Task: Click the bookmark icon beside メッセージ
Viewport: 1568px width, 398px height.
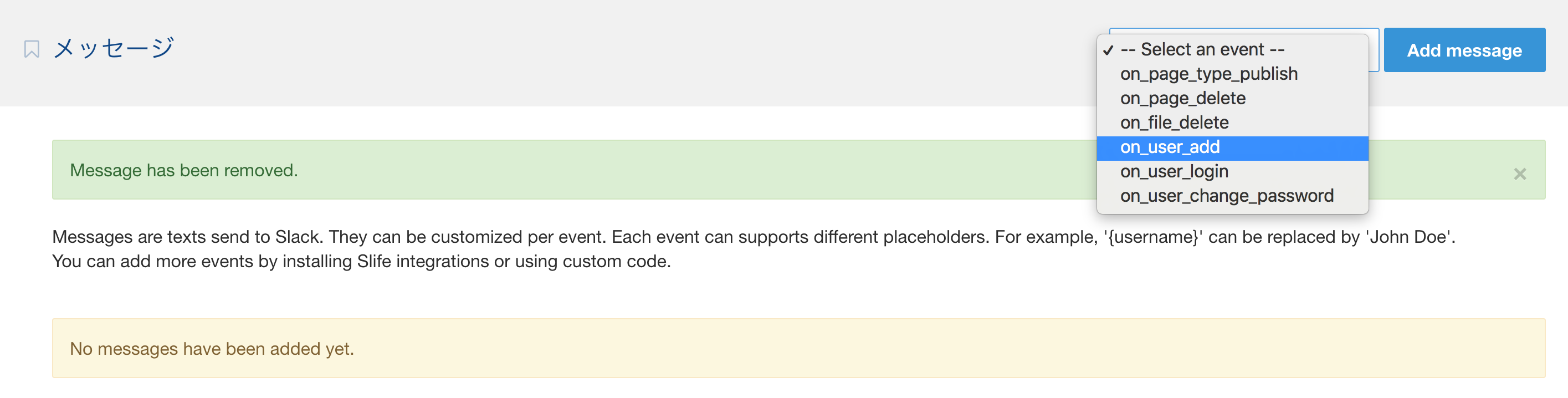Action: pos(32,49)
